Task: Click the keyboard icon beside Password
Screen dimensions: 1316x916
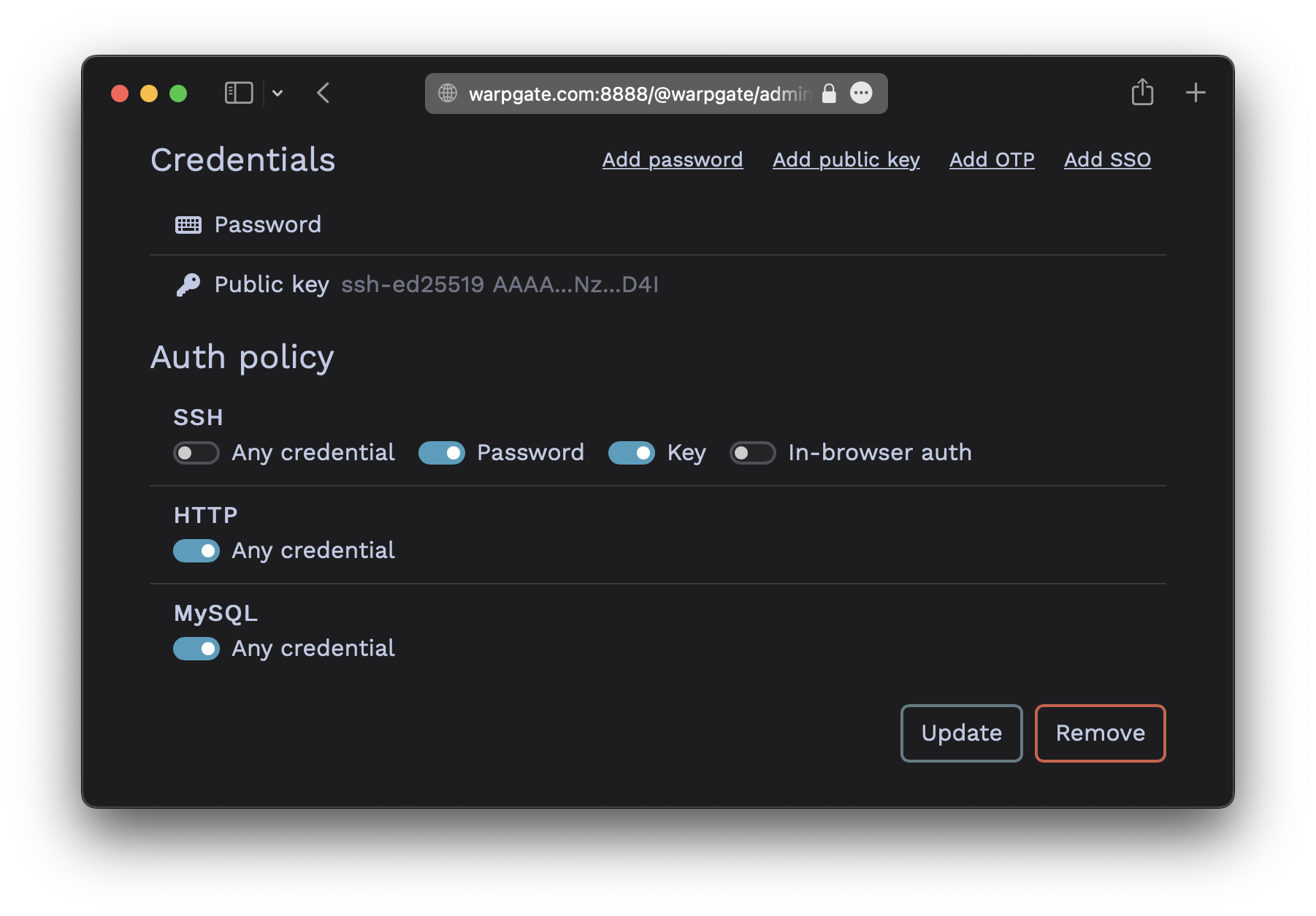Action: point(188,225)
